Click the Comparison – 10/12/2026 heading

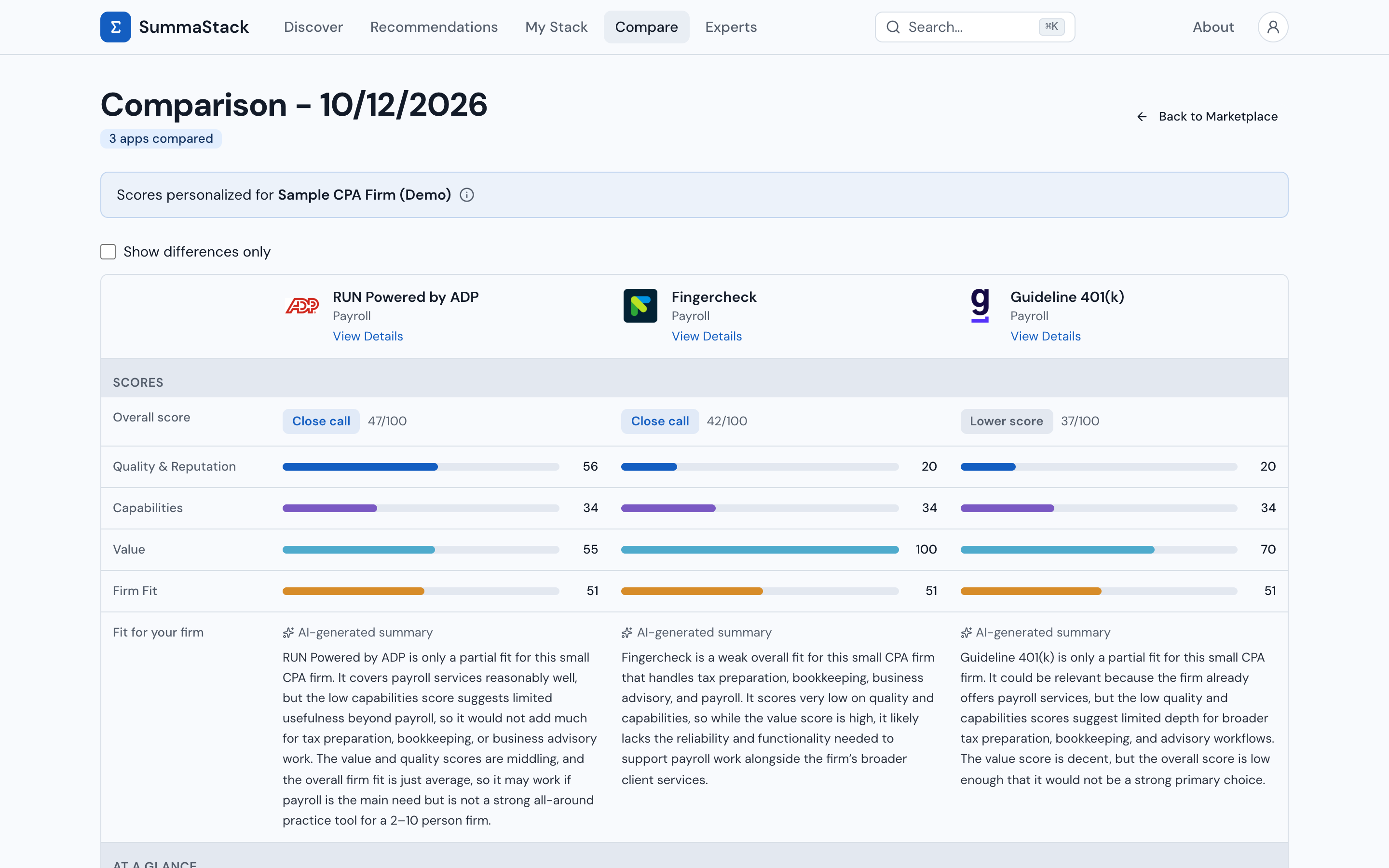click(294, 105)
